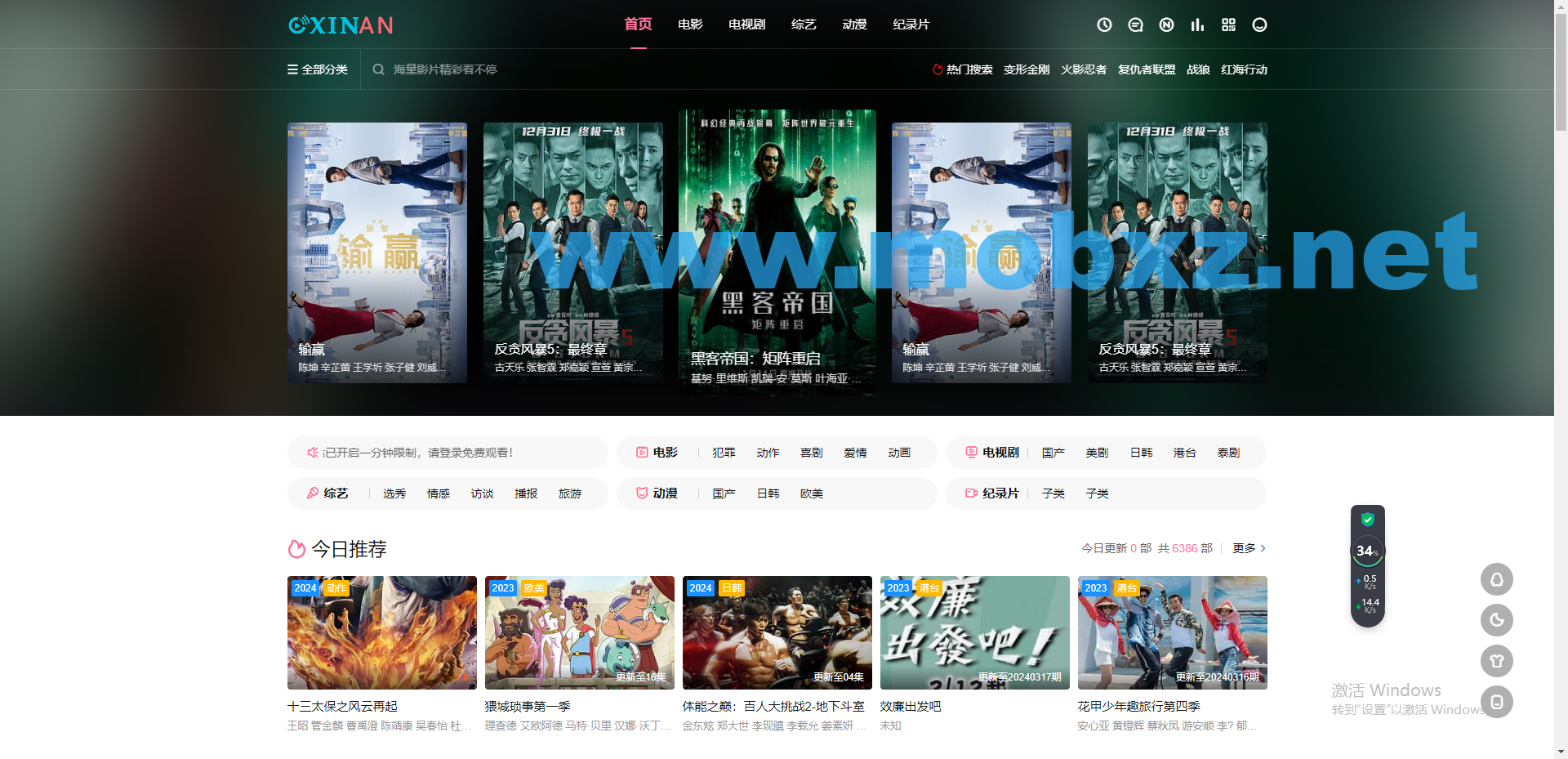Click the 热门搜索 fire icon
This screenshot has height=759, width=1568.
coord(938,69)
